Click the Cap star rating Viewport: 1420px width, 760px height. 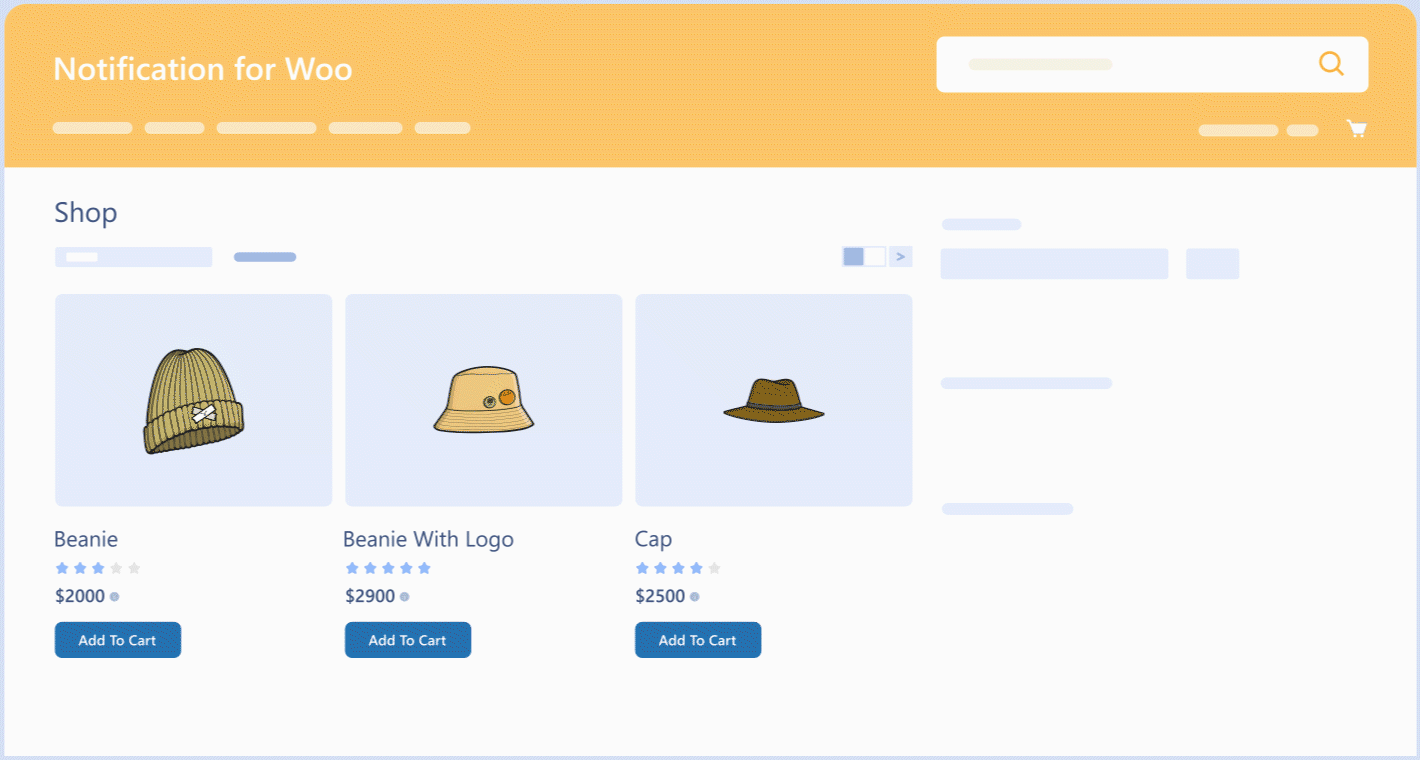[x=678, y=569]
